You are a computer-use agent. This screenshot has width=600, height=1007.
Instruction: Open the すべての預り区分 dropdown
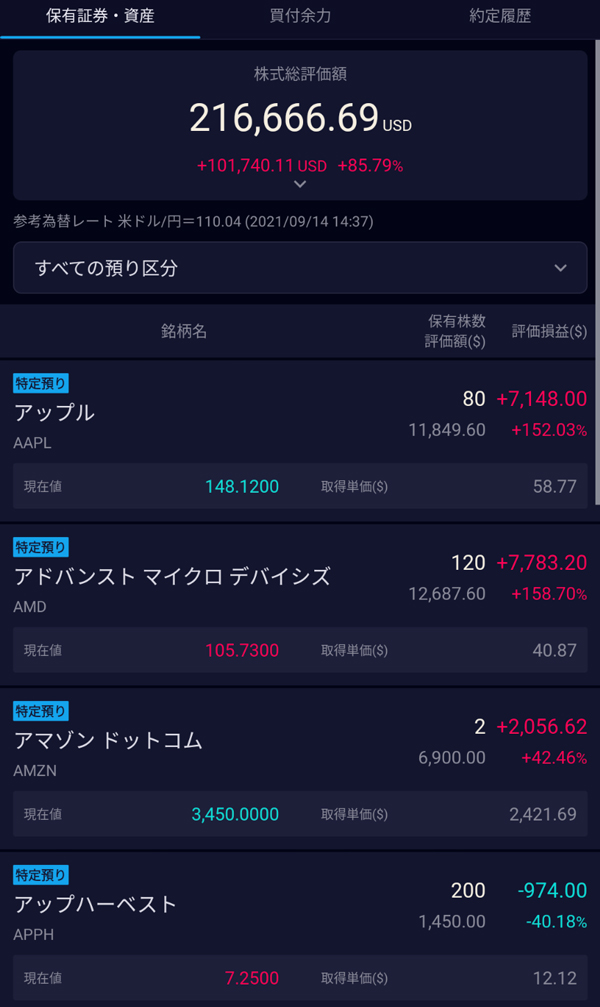(x=300, y=268)
